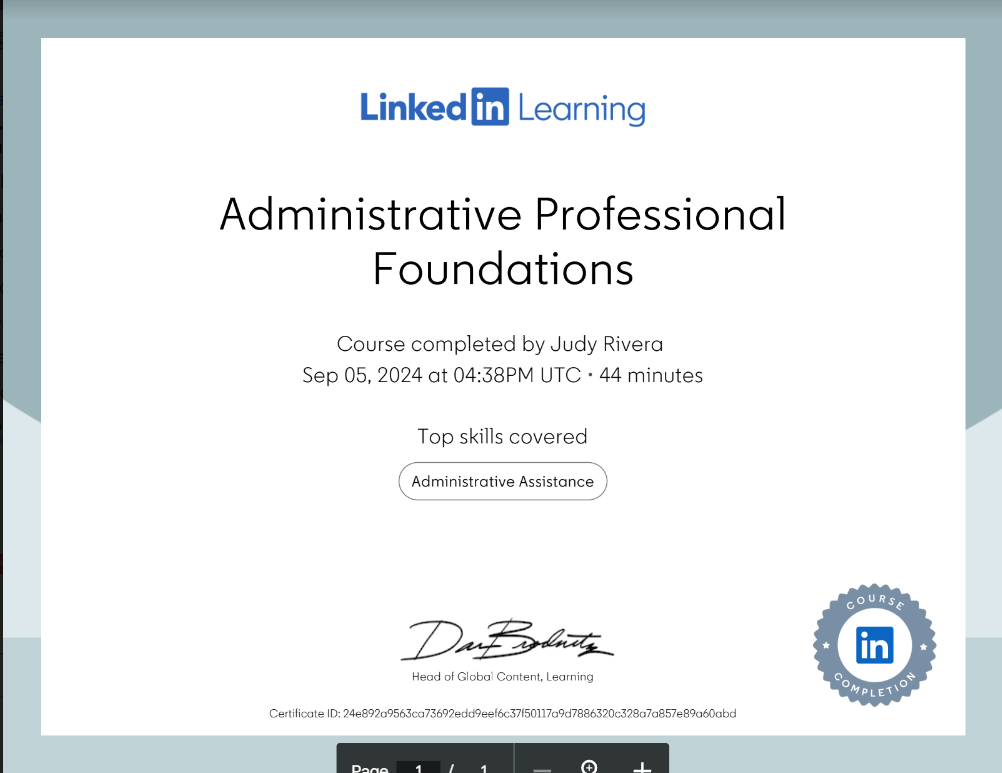Image resolution: width=1002 pixels, height=773 pixels.
Task: Click the handwritten signature
Action: click(506, 640)
